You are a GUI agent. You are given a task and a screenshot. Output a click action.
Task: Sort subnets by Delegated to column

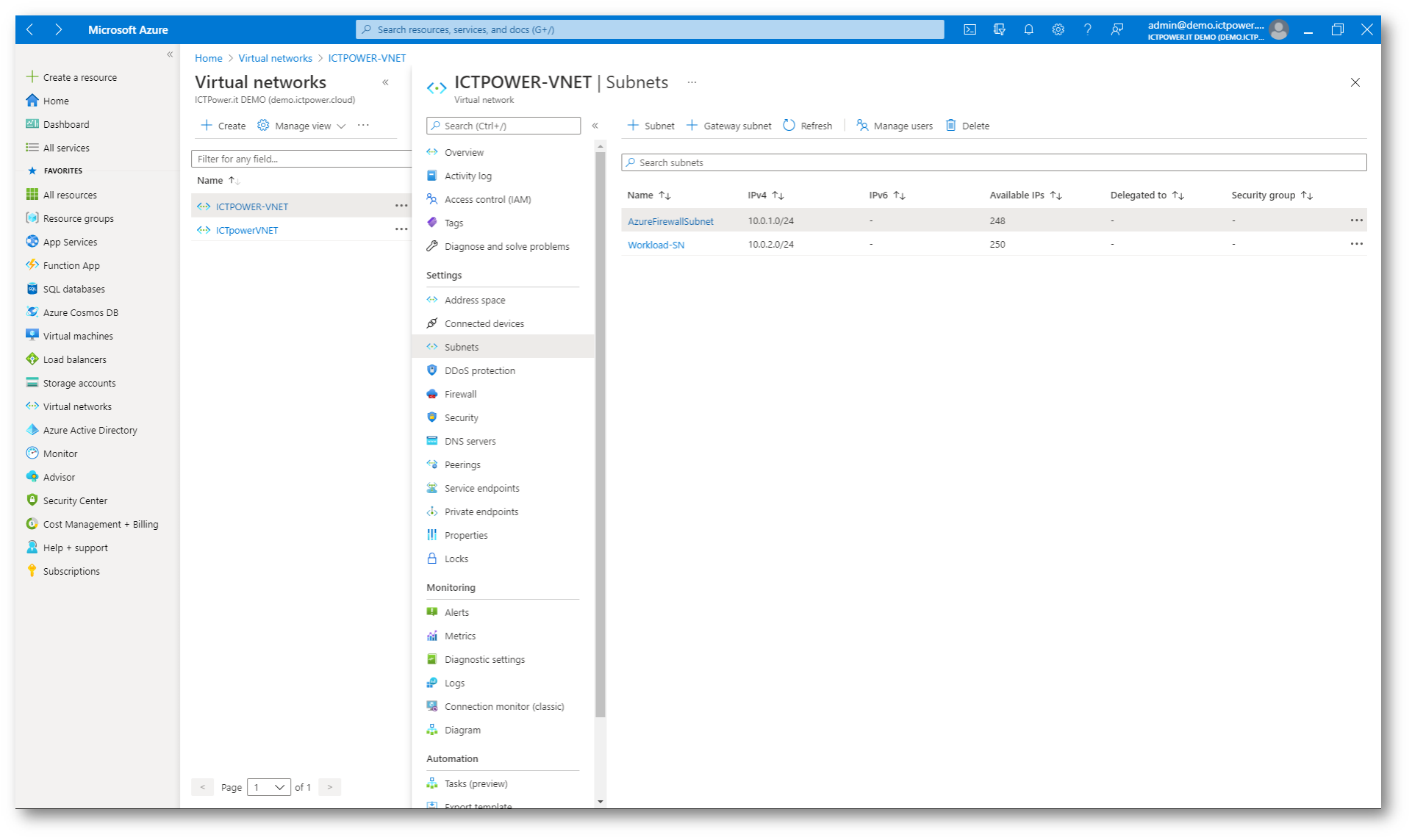(1147, 195)
